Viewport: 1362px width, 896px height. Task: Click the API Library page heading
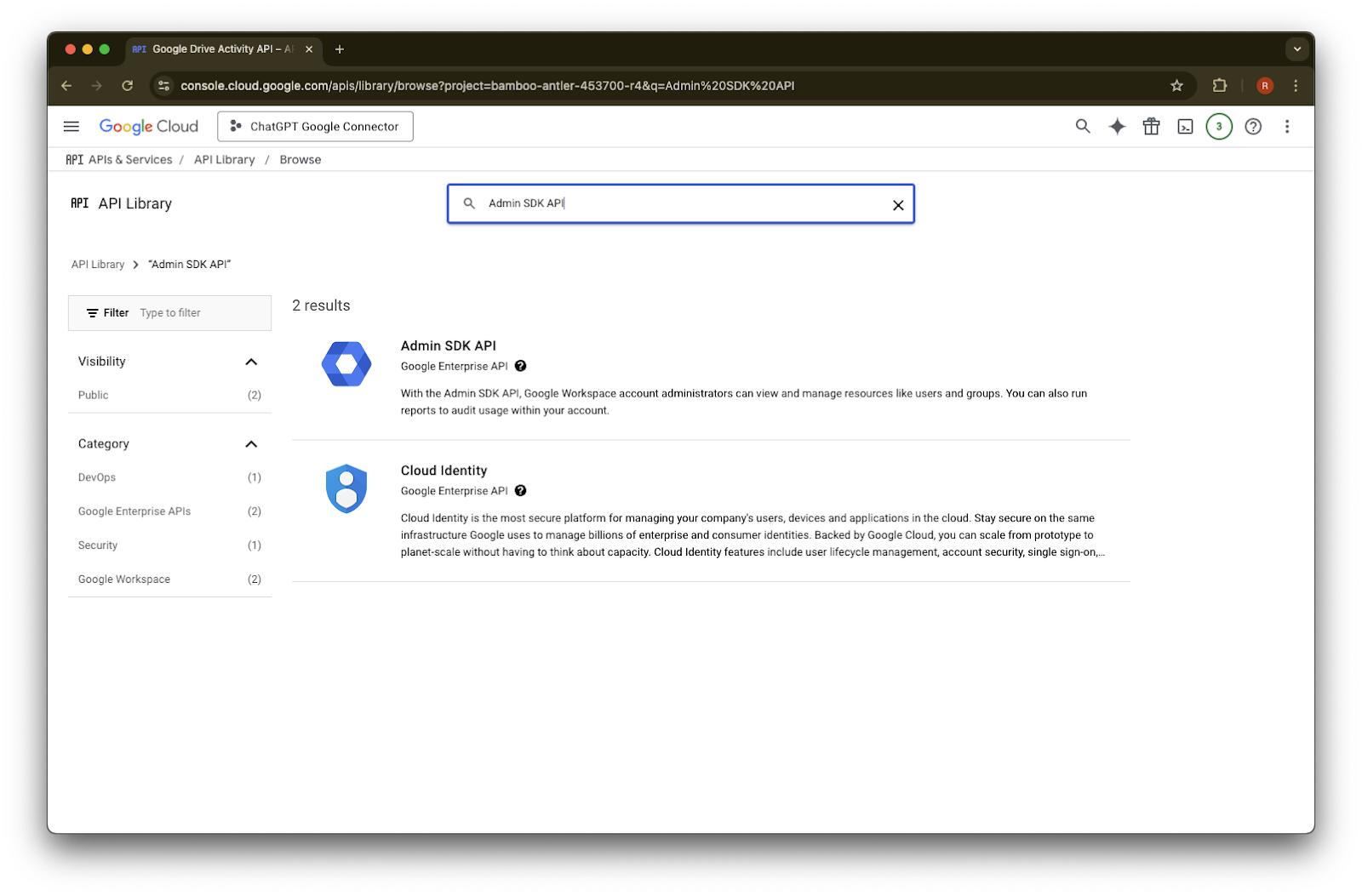point(134,204)
